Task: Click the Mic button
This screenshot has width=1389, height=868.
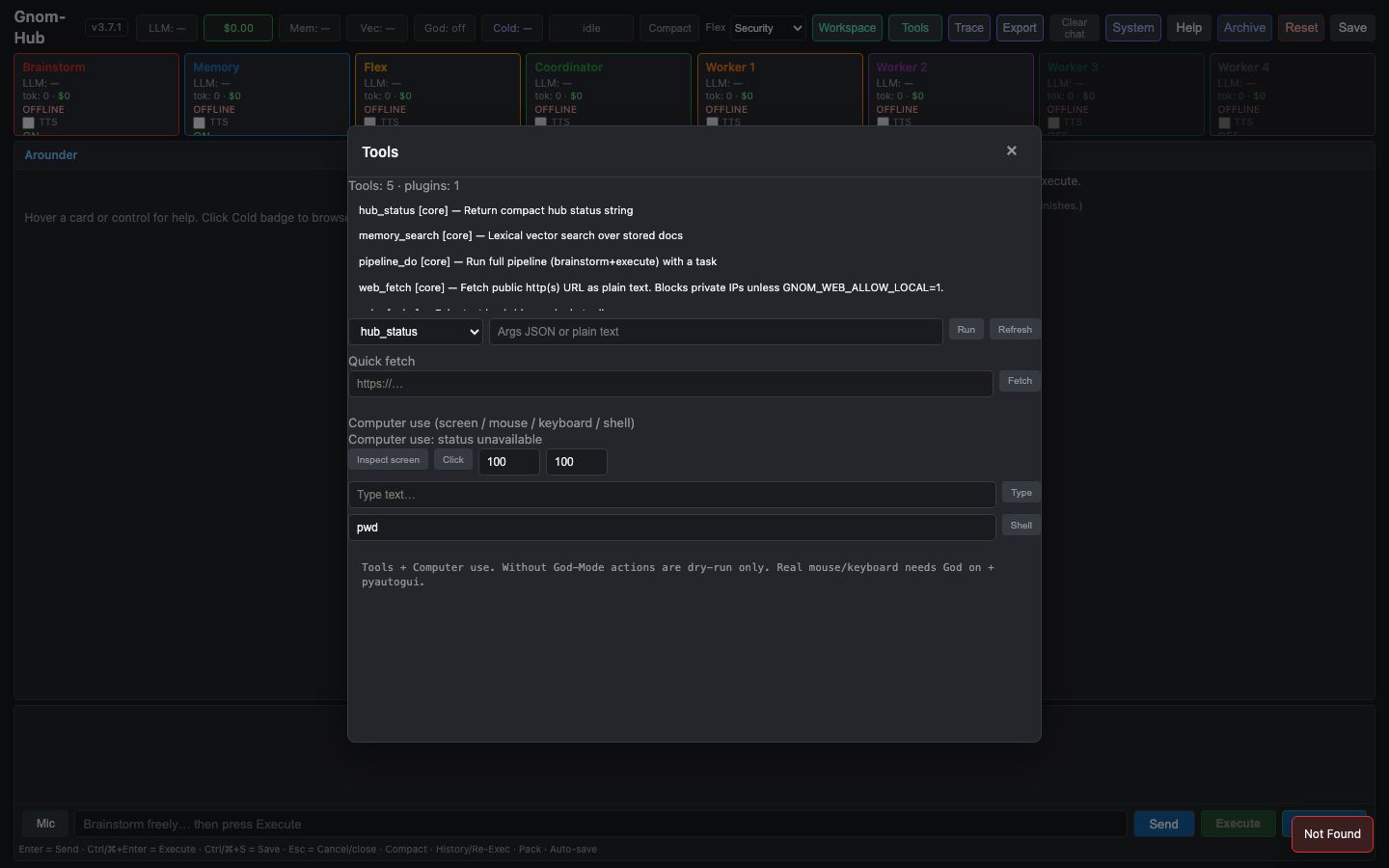Action: [45, 824]
